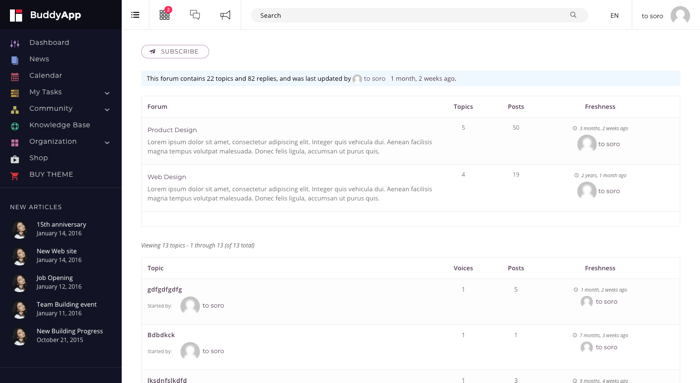Click '3 months, 2 weeks ago' freshness link
Screen dimensions: 700x383
[604, 129]
